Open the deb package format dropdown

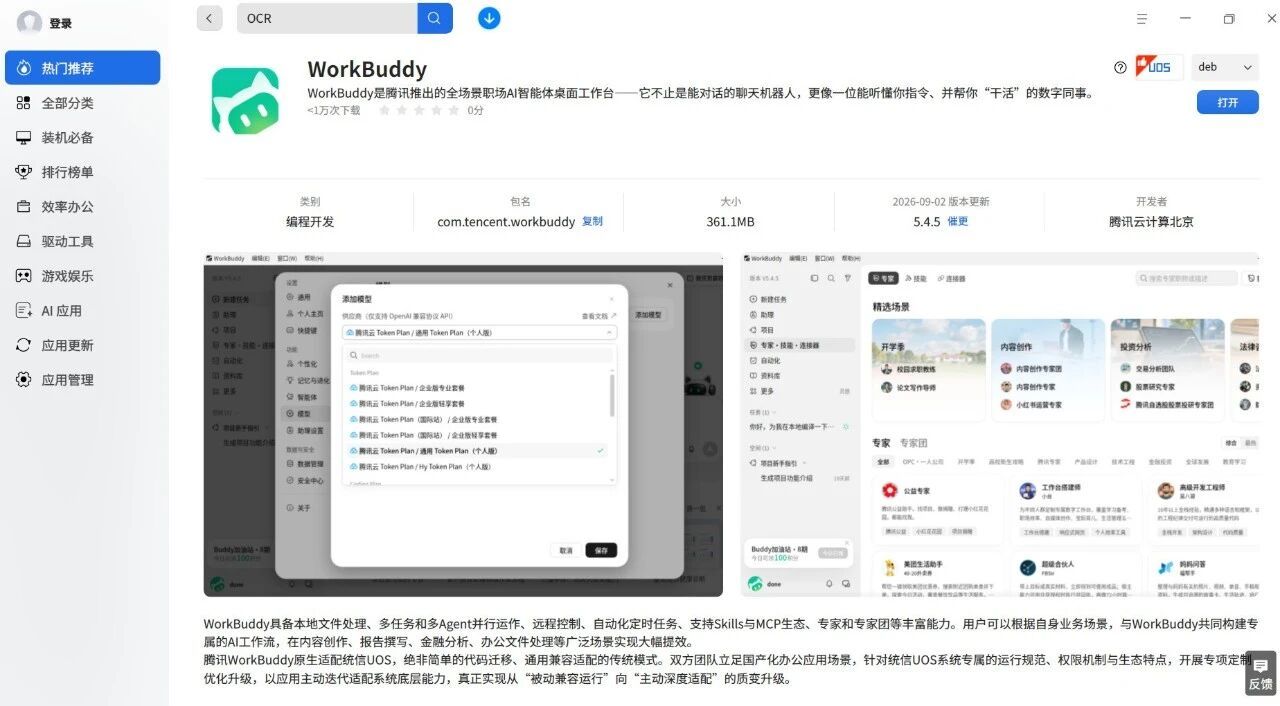(1225, 67)
